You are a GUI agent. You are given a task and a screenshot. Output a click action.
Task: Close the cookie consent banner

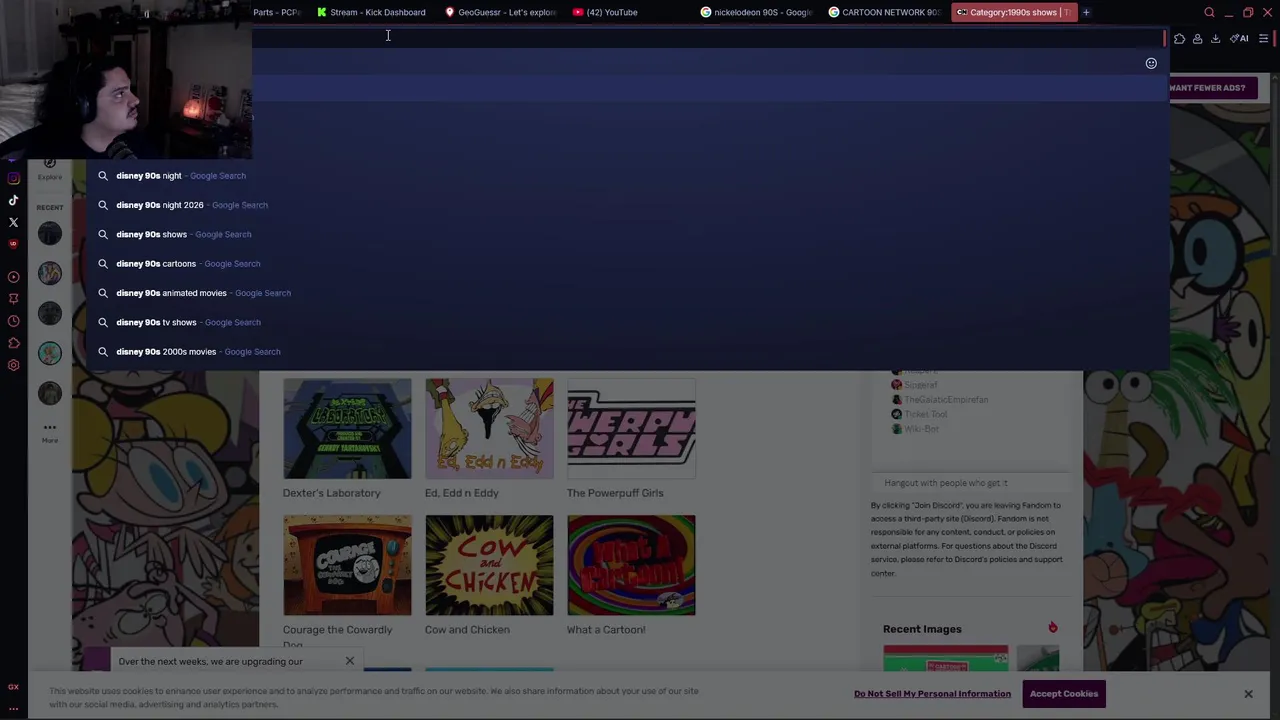(1248, 694)
